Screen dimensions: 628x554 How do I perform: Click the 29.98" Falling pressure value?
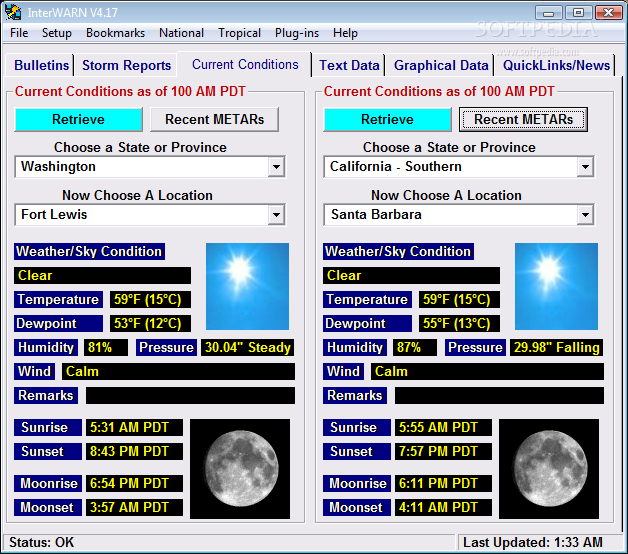click(557, 347)
